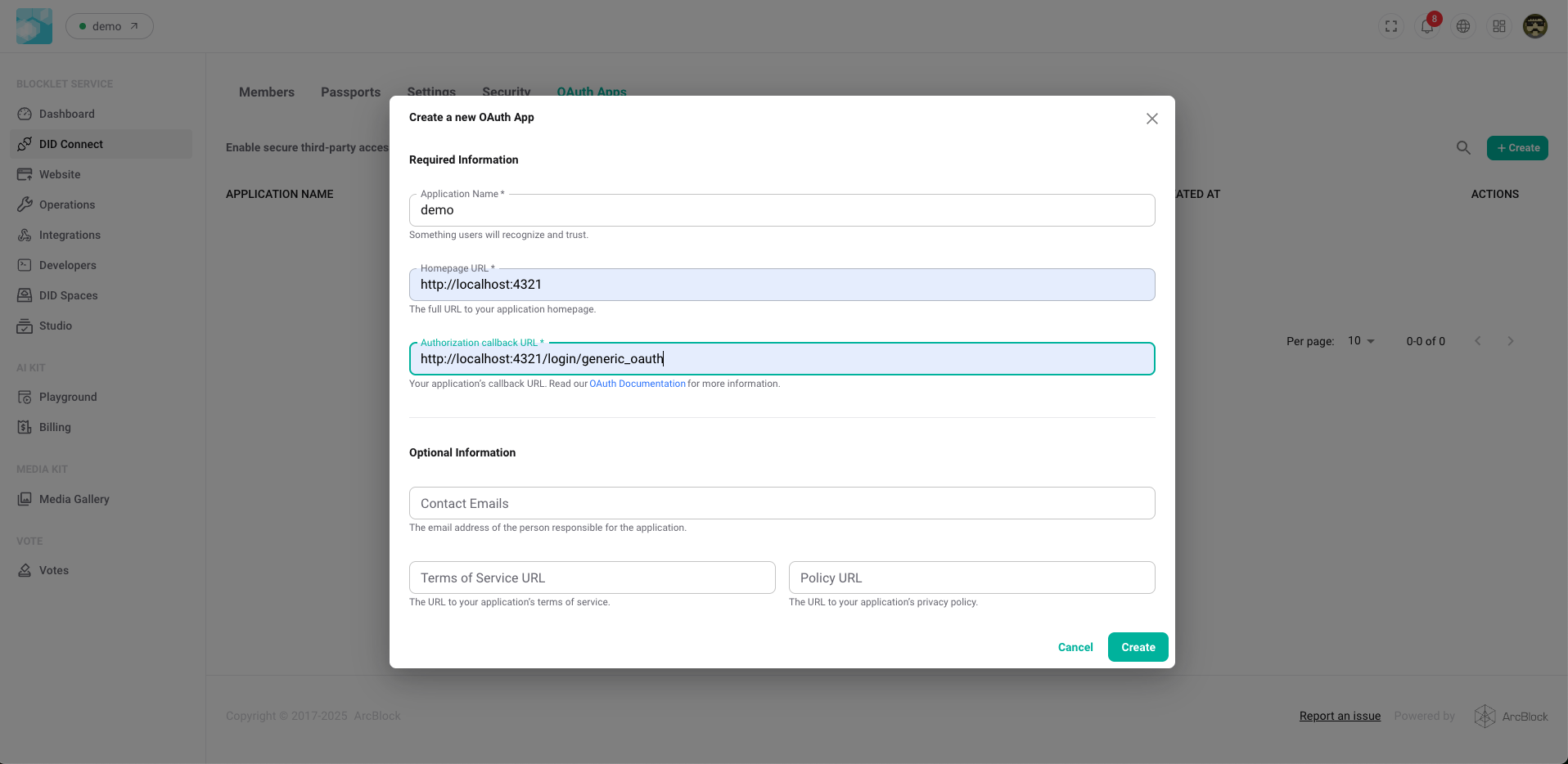
Task: Focus the Contact Emails field
Action: point(782,503)
